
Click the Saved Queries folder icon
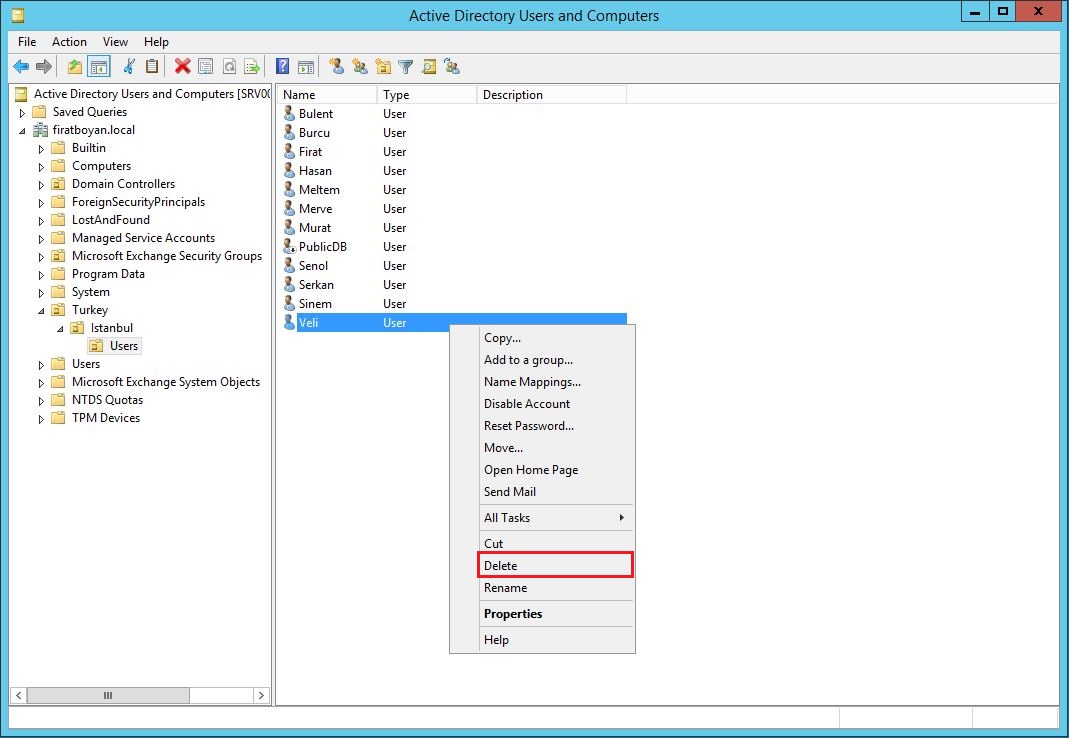coord(40,112)
